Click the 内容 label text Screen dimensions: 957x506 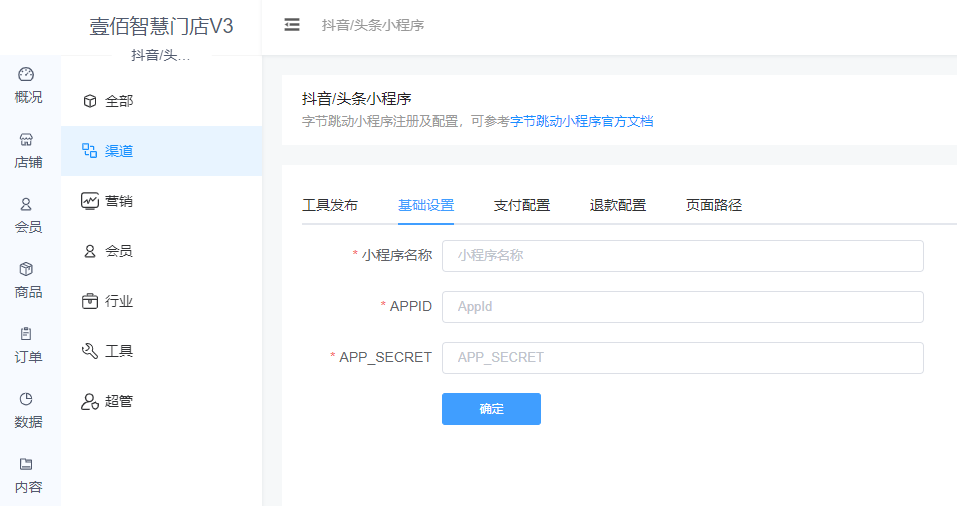point(28,487)
